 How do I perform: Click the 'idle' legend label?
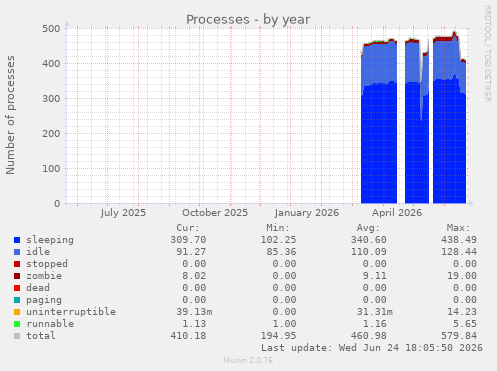click(x=38, y=252)
